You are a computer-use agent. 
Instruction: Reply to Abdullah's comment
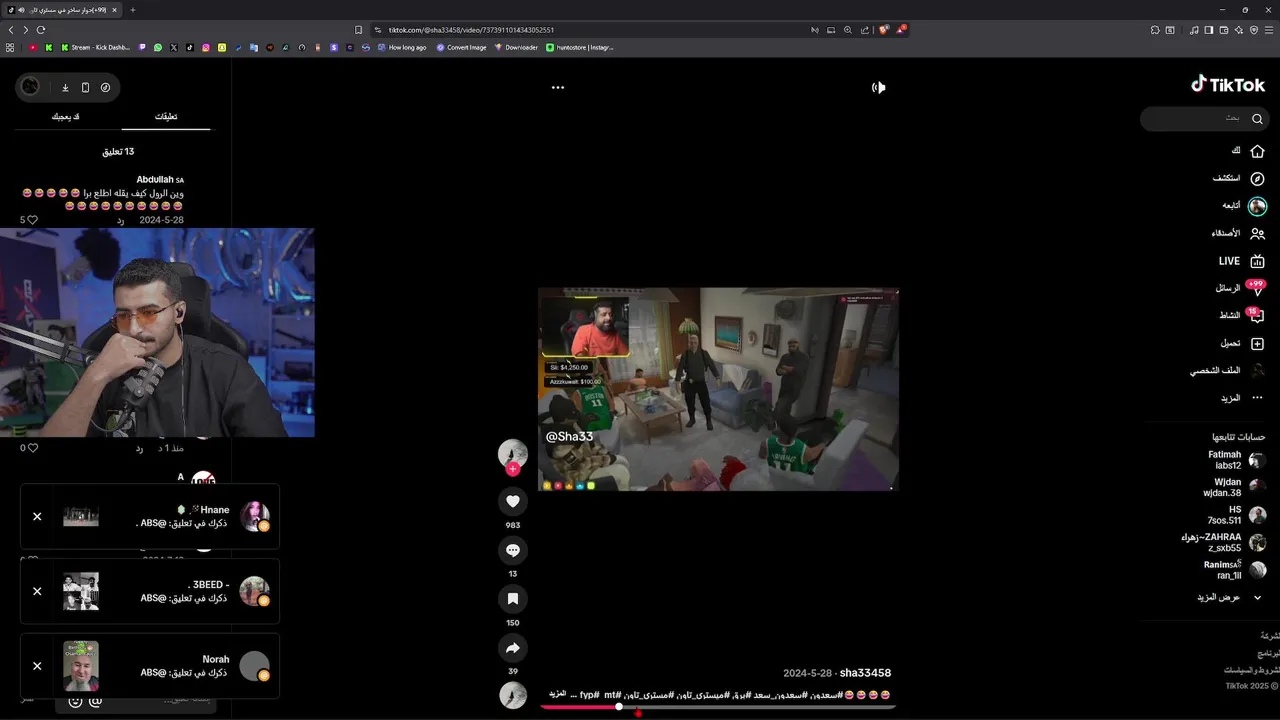[x=120, y=220]
